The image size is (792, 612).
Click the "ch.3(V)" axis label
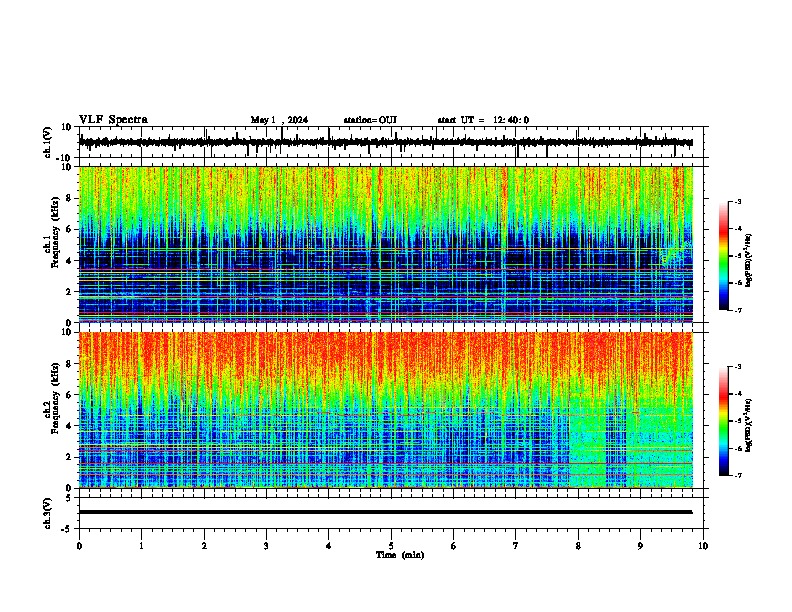pos(48,514)
